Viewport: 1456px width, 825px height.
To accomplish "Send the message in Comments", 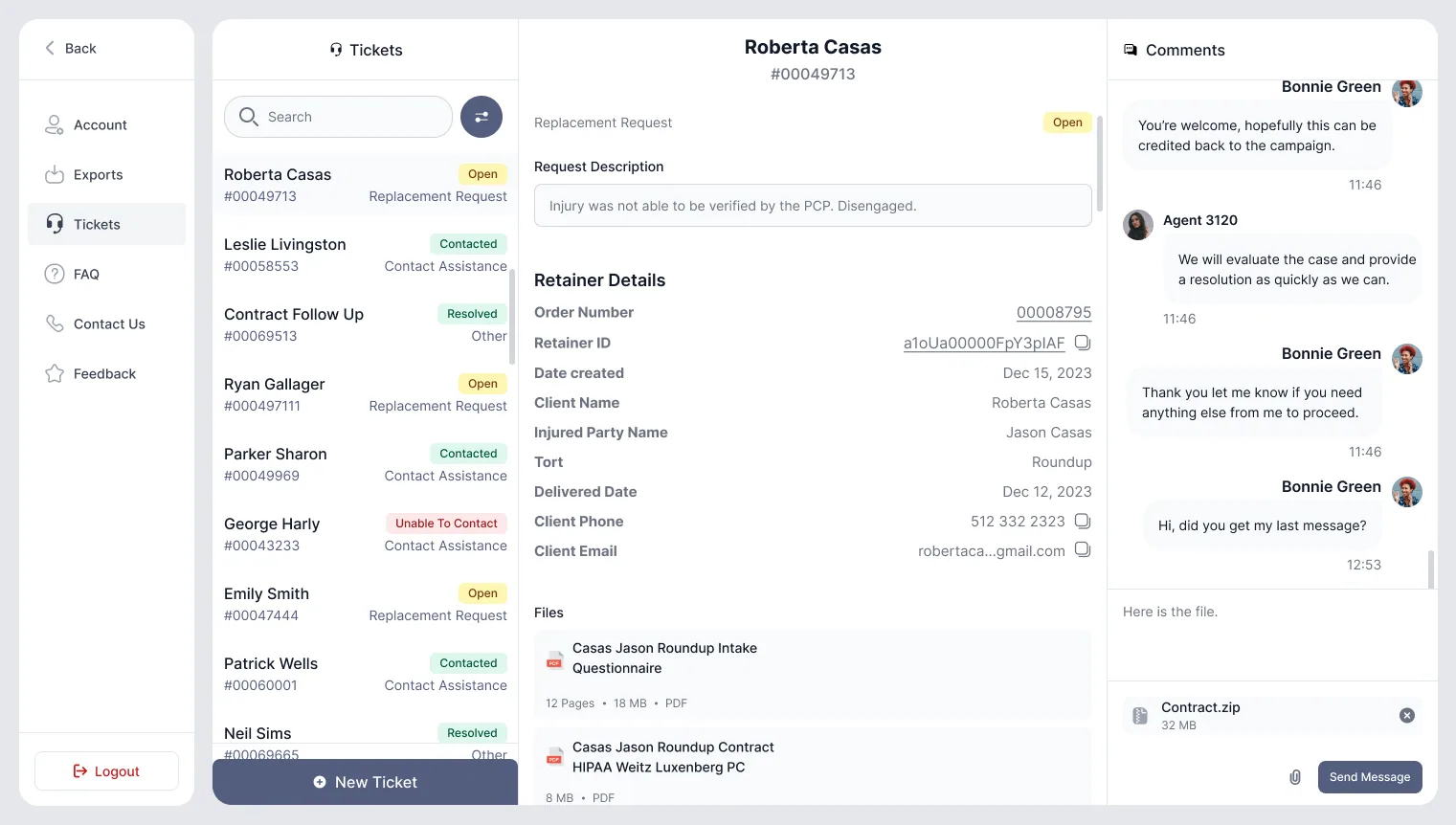I will click(1370, 777).
